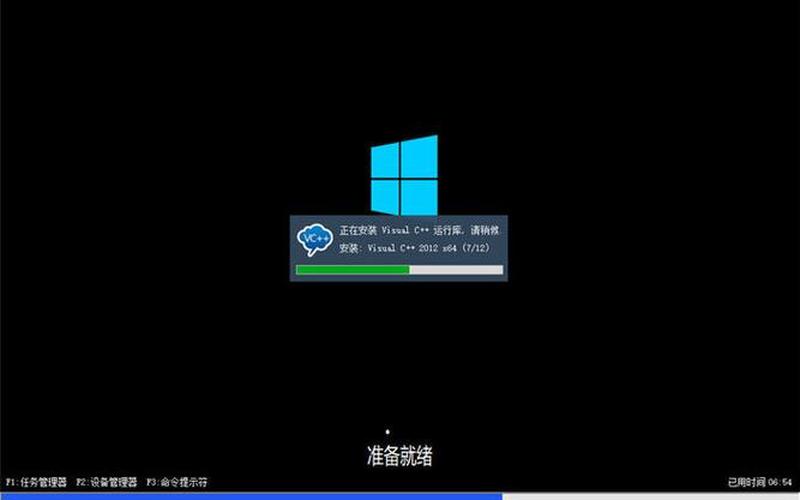The width and height of the screenshot is (800, 500).
Task: Click the VC++ speech bubble icon
Action: coord(314,239)
